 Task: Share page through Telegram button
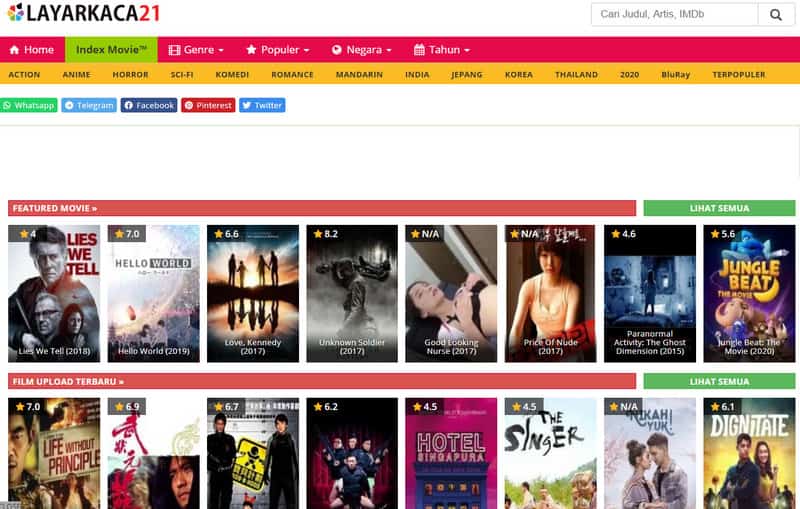[89, 105]
